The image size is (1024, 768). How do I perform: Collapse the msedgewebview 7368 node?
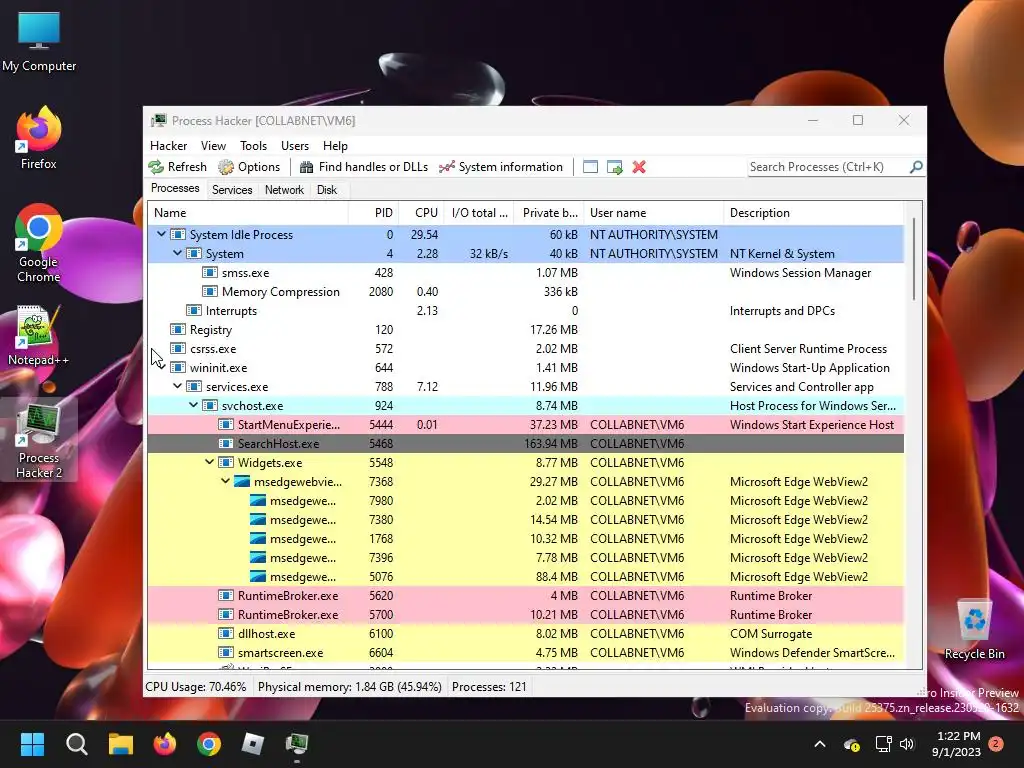[x=225, y=481]
